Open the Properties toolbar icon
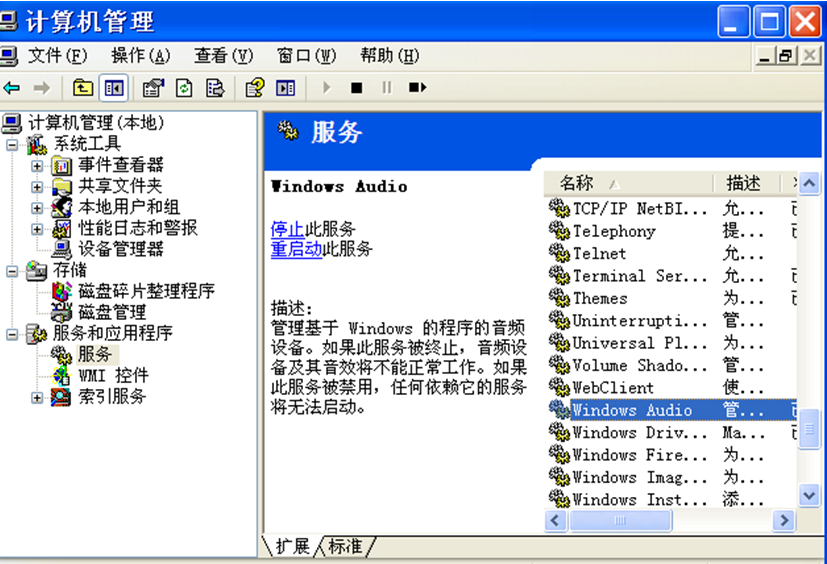The width and height of the screenshot is (827, 564). click(x=152, y=88)
